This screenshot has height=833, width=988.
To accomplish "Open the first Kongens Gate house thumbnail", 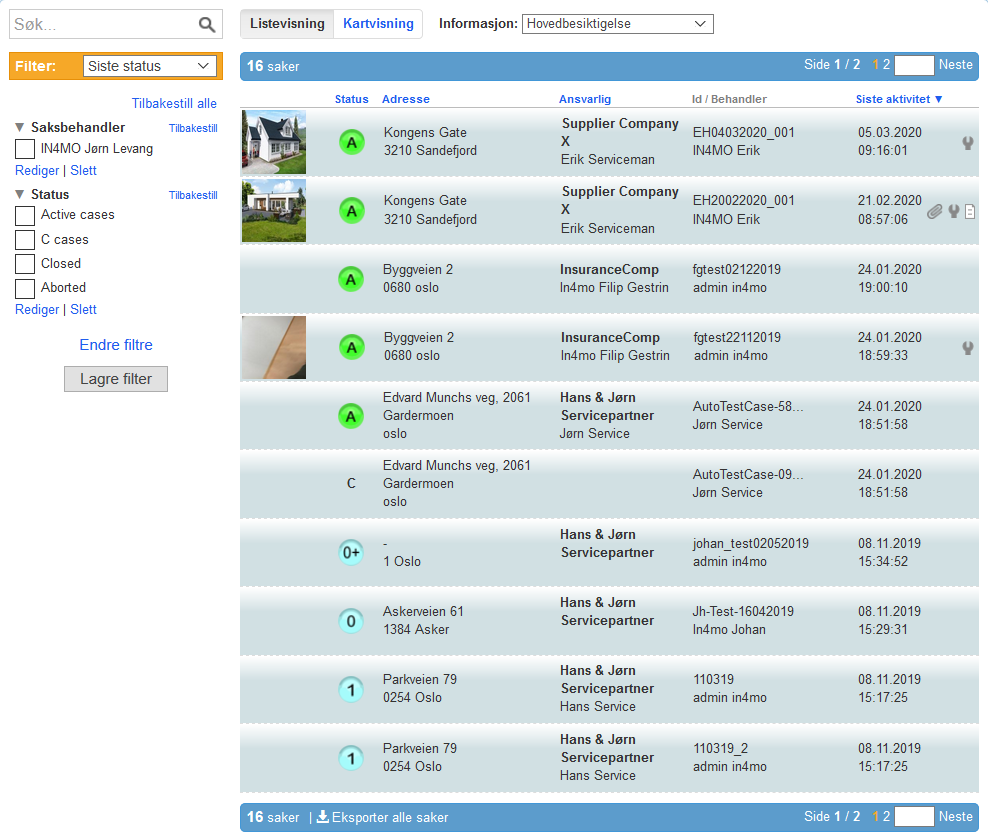I will click(273, 142).
